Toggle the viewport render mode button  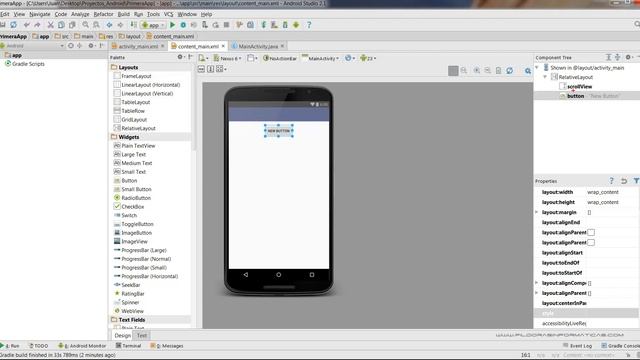(x=453, y=71)
